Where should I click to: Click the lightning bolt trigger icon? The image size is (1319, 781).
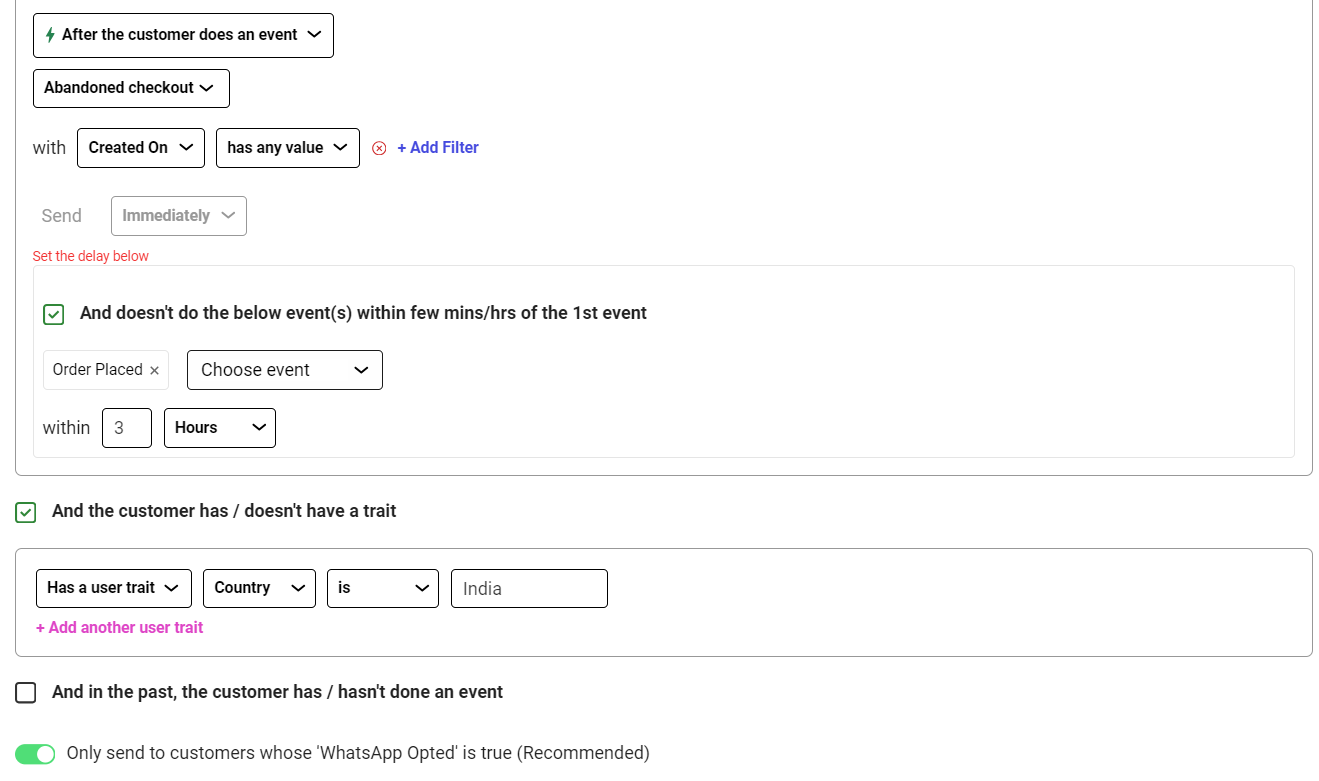point(48,35)
